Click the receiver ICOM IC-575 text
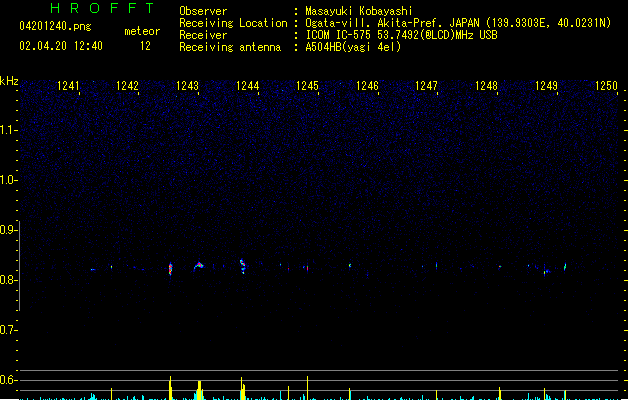Screen dimensions: 629x400 (x=402, y=35)
